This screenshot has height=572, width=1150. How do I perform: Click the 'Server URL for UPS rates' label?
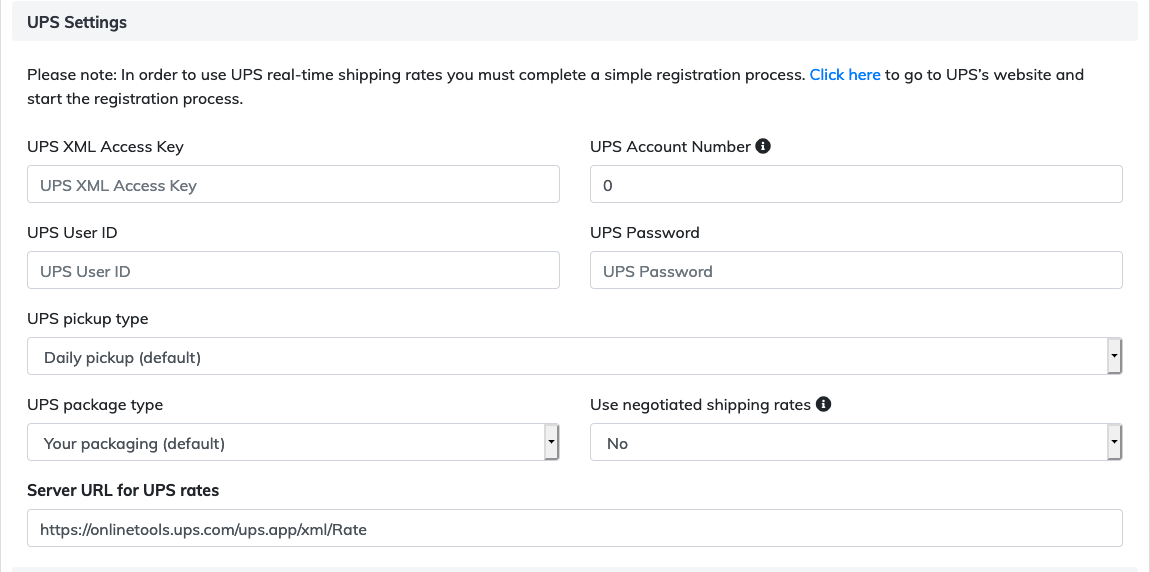123,490
